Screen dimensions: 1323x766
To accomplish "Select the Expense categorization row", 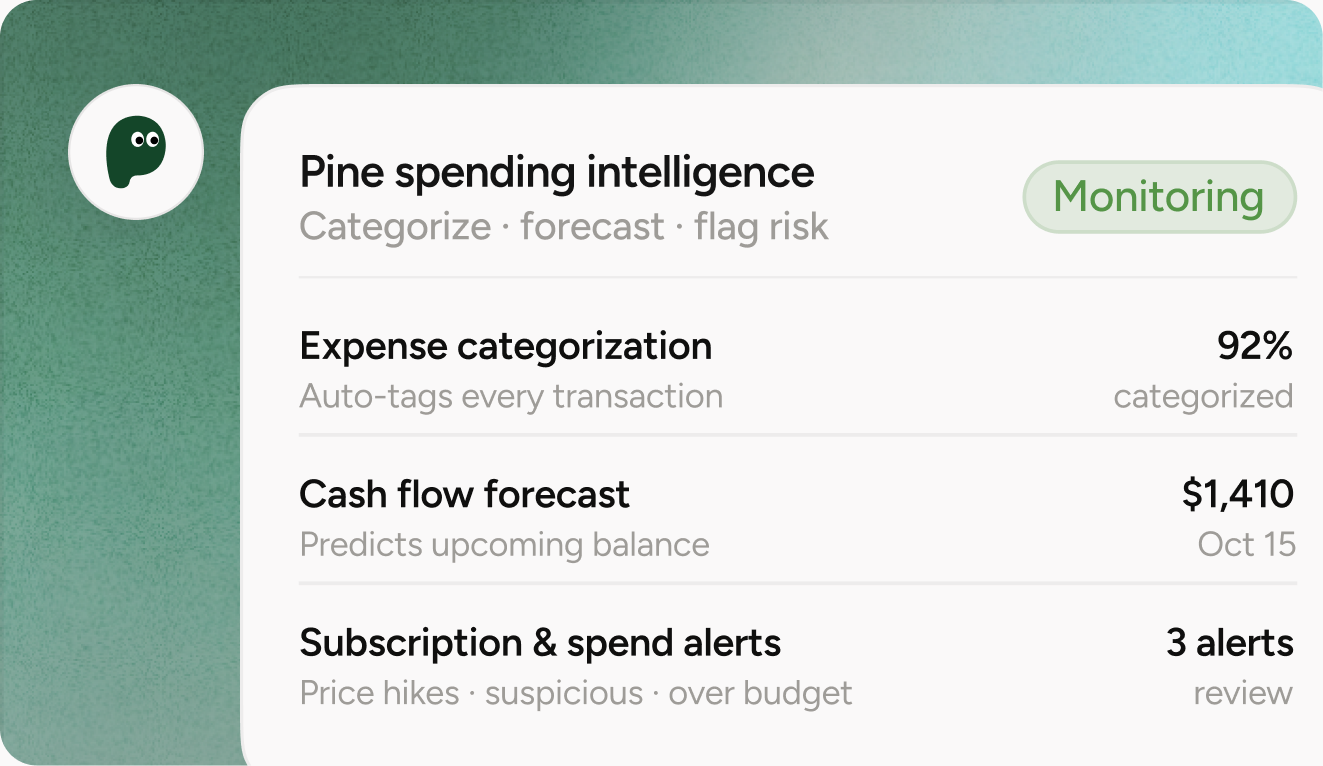I will coord(797,369).
